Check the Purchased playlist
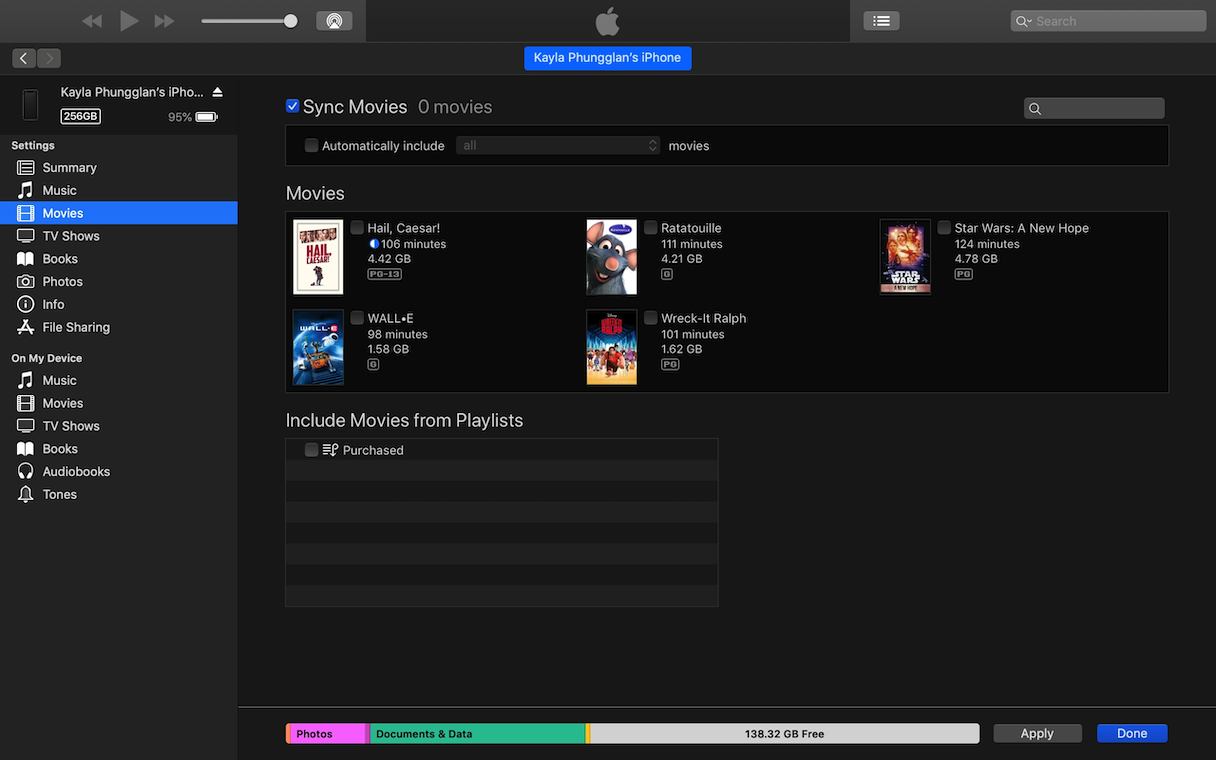This screenshot has width=1216, height=760. click(311, 450)
